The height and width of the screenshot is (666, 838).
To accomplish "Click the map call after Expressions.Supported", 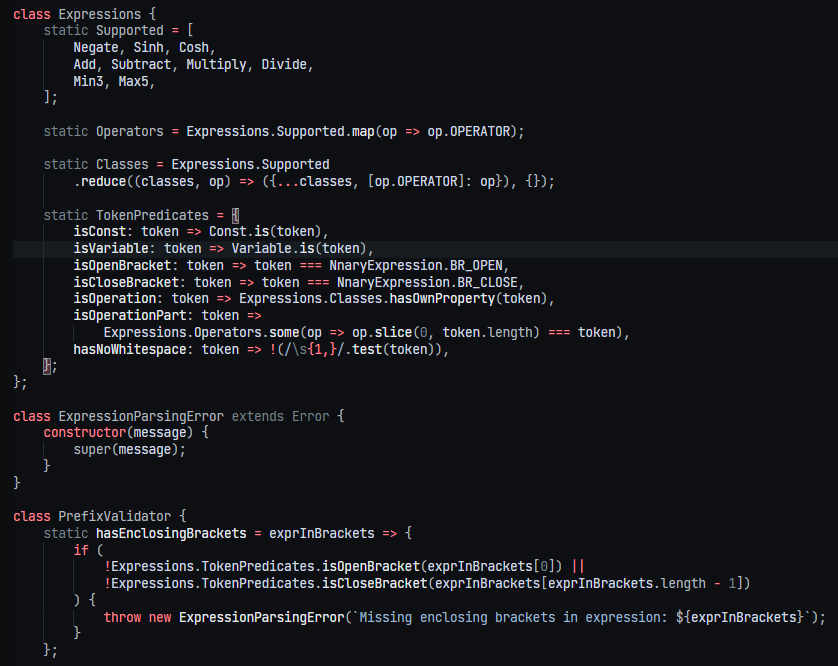I will coord(363,131).
